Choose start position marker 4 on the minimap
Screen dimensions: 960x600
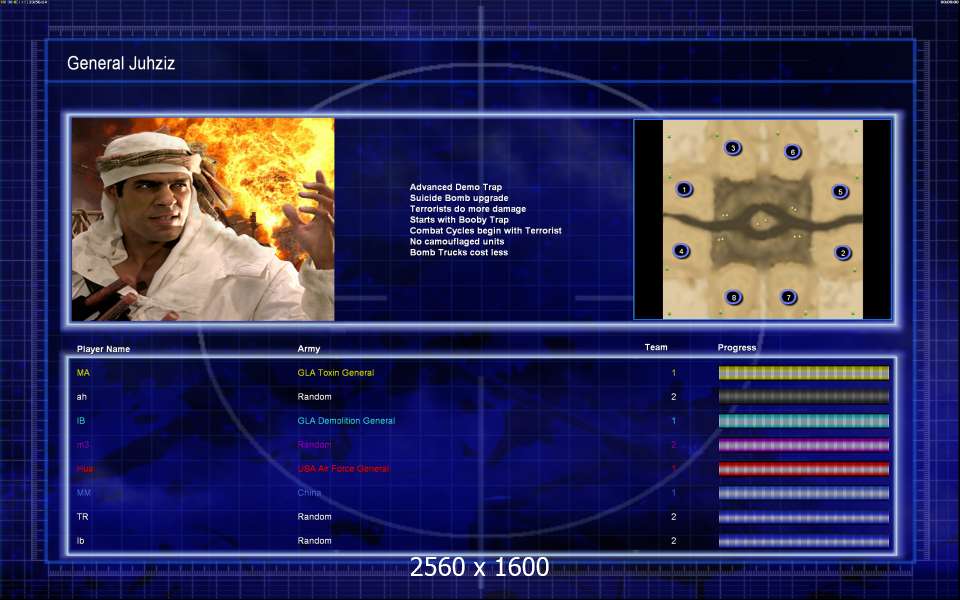681,251
